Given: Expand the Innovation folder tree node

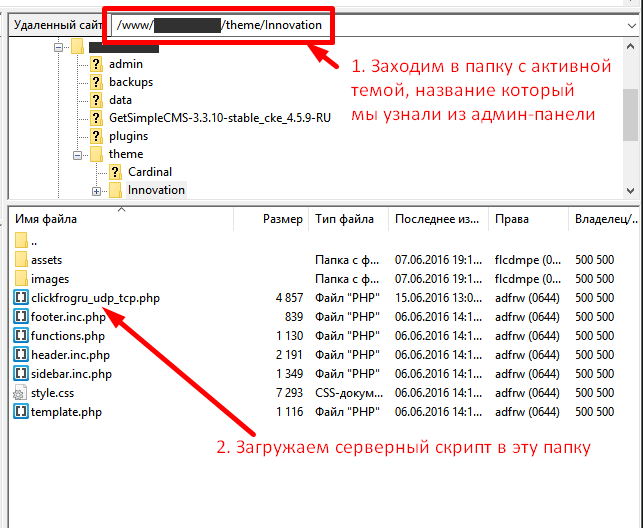Looking at the screenshot, I should pos(96,190).
